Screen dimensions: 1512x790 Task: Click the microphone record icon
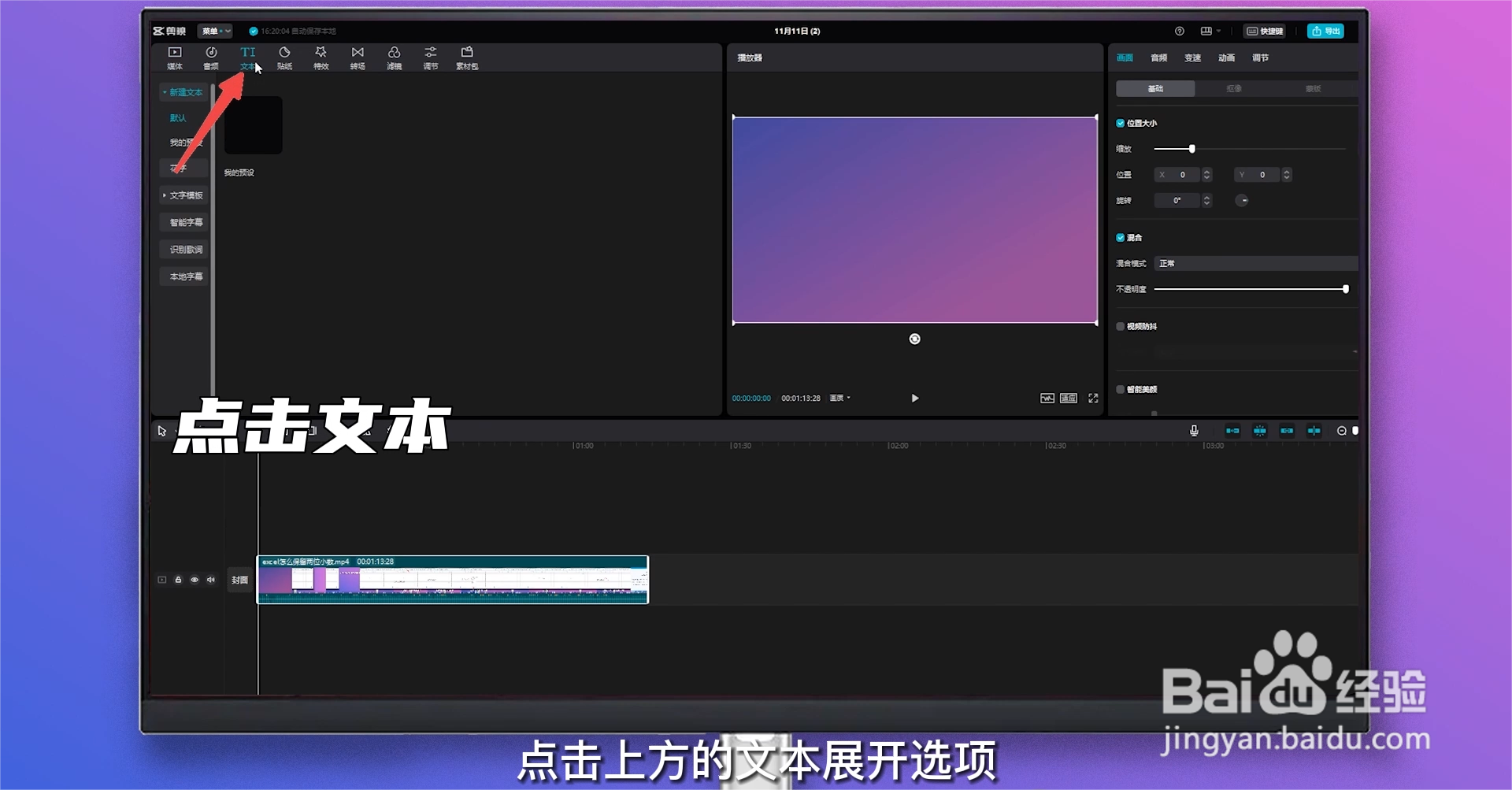[x=1194, y=431]
